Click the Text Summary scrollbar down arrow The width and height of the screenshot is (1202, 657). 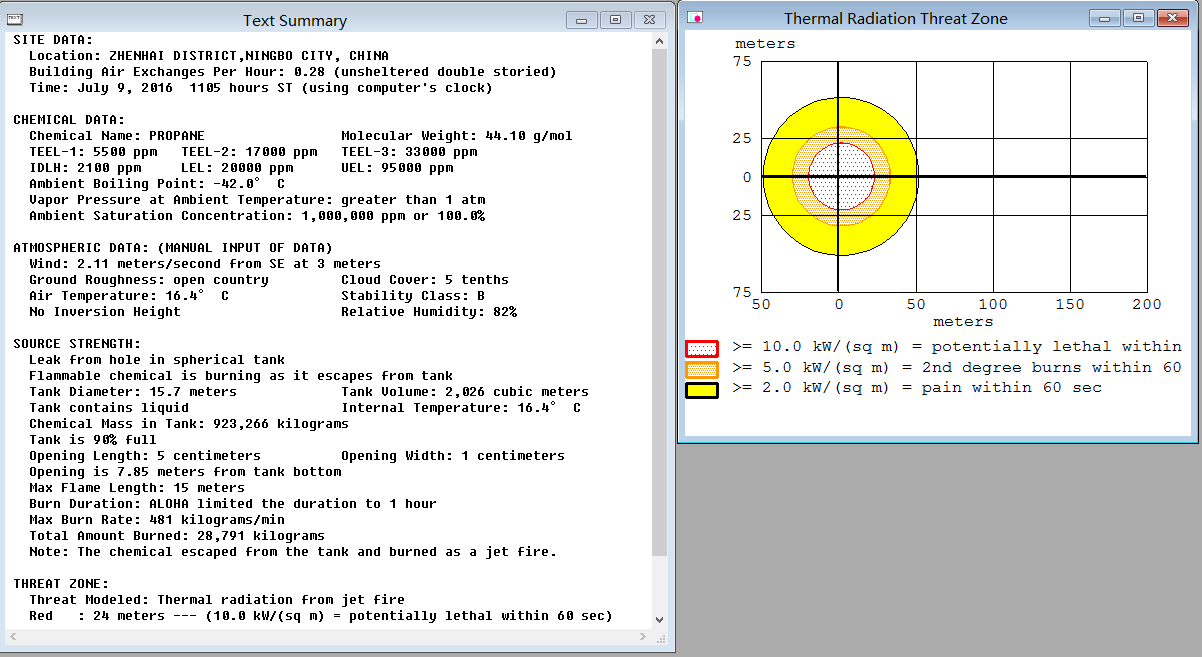coord(659,620)
